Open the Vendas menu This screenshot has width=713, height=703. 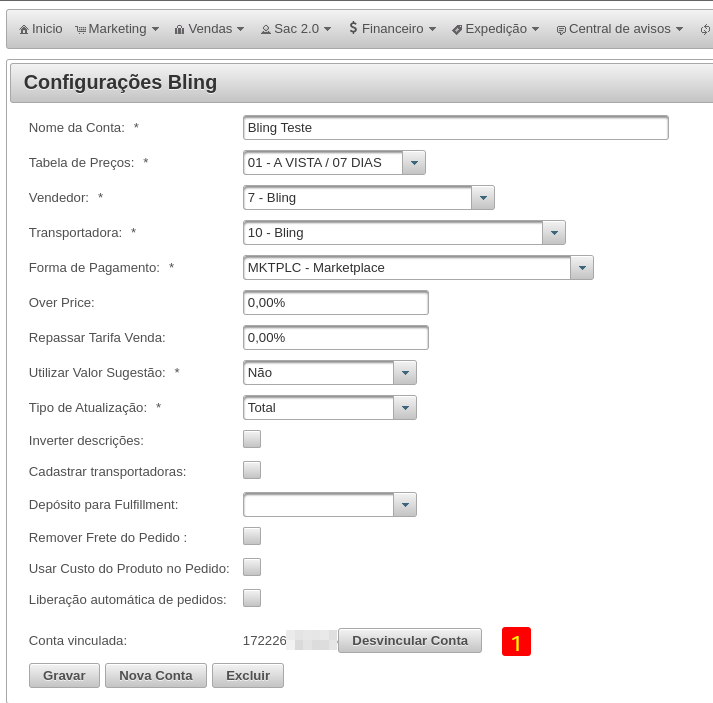point(210,29)
